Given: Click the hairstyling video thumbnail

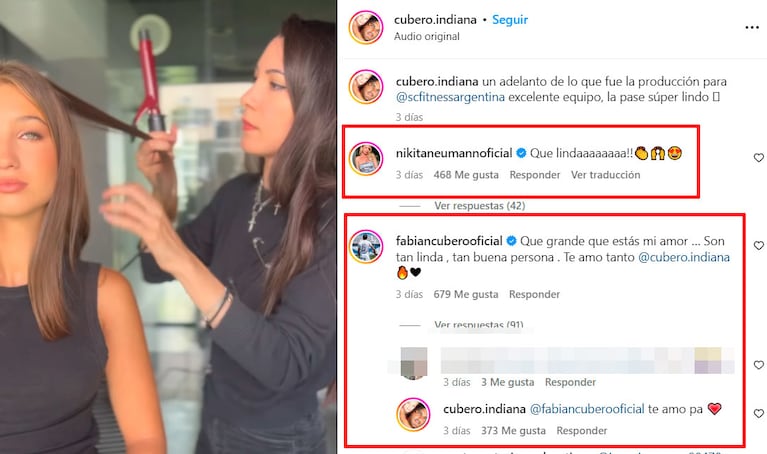Looking at the screenshot, I should coord(168,227).
